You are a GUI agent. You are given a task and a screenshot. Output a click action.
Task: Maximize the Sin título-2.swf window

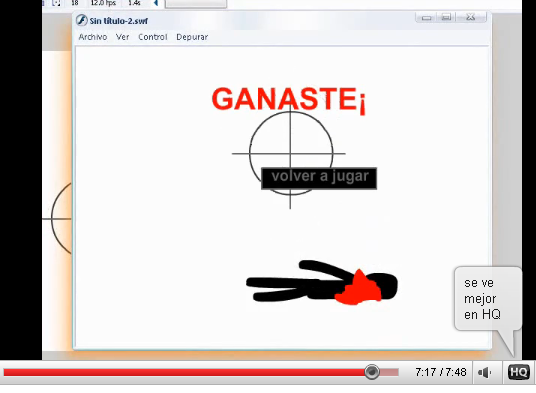coord(446,17)
